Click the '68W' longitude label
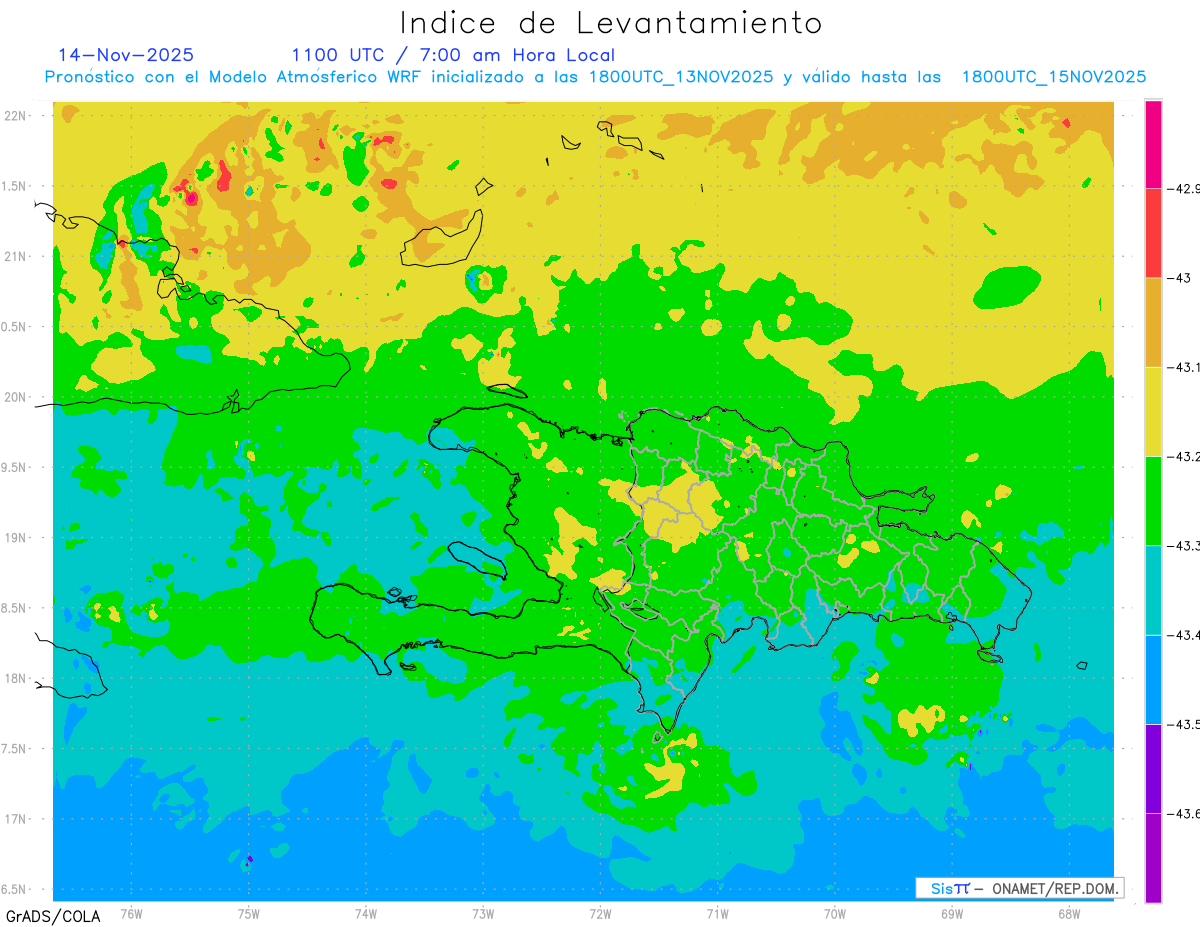 (1069, 913)
